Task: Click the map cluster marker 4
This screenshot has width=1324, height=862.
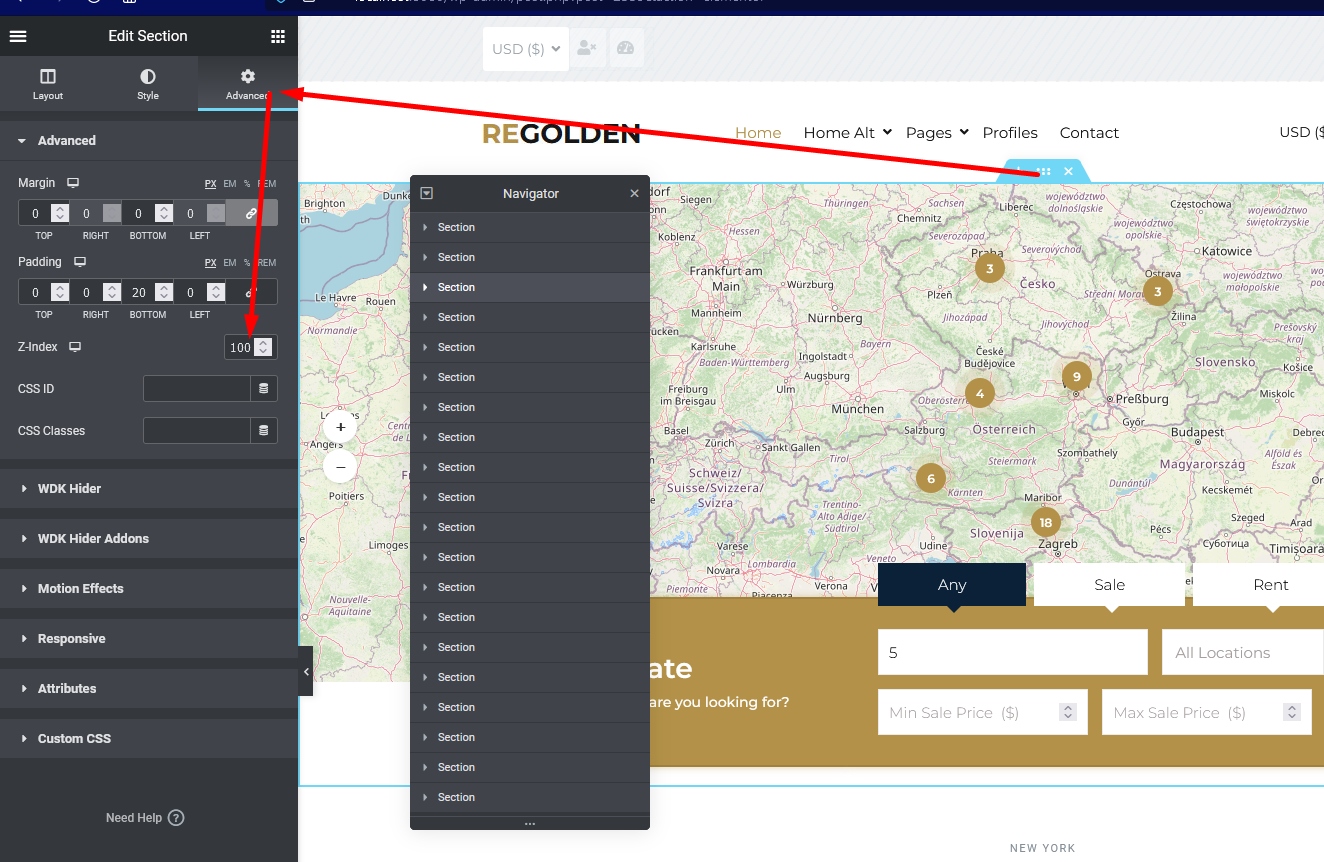Action: pos(980,393)
